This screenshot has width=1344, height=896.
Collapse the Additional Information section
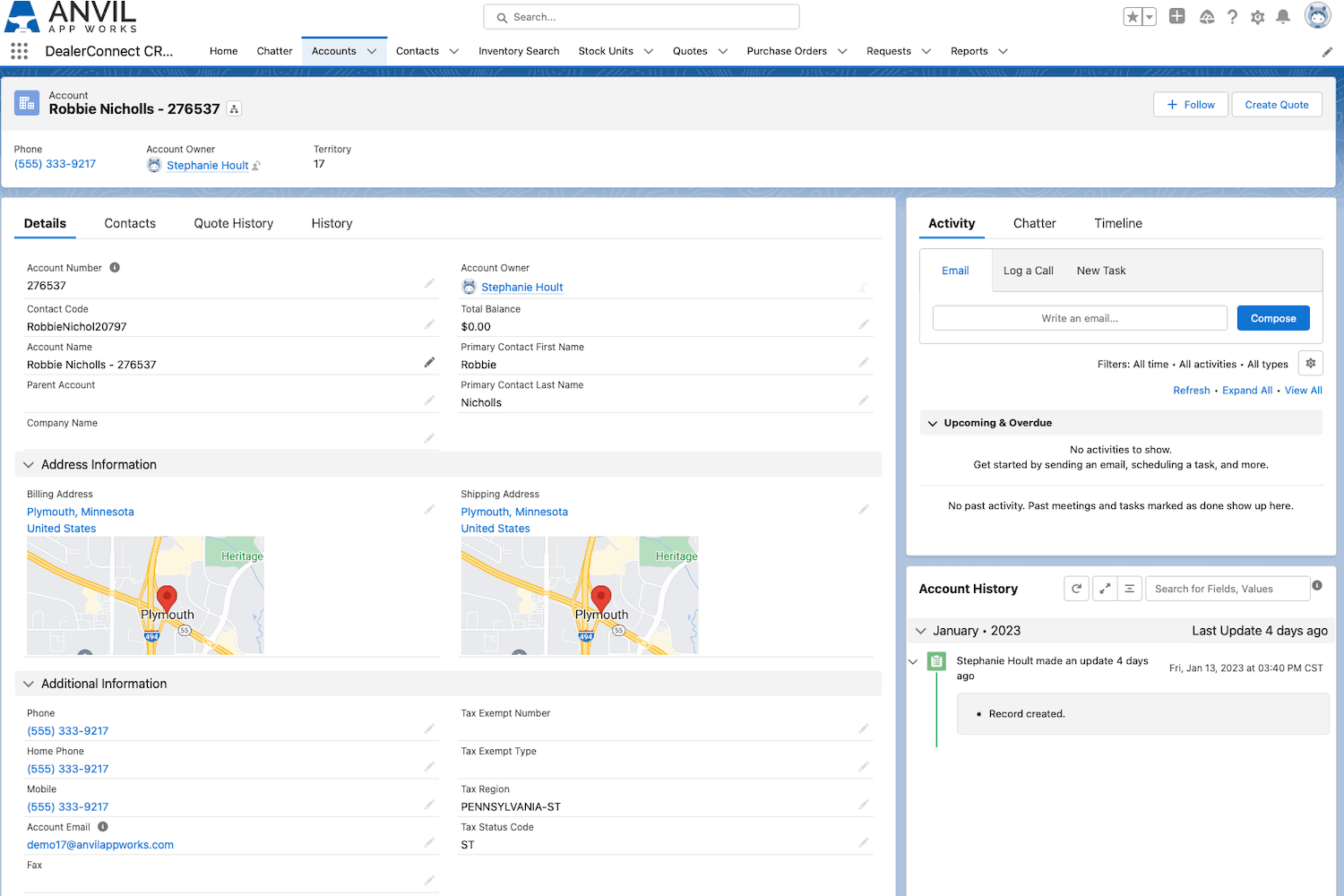tap(29, 684)
